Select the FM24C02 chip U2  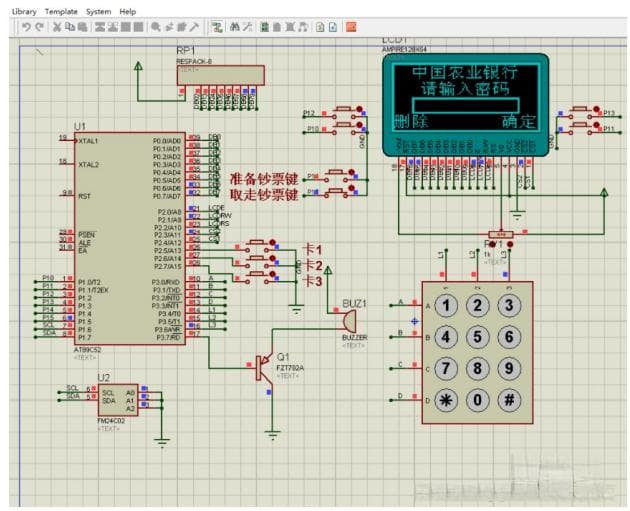click(x=118, y=400)
